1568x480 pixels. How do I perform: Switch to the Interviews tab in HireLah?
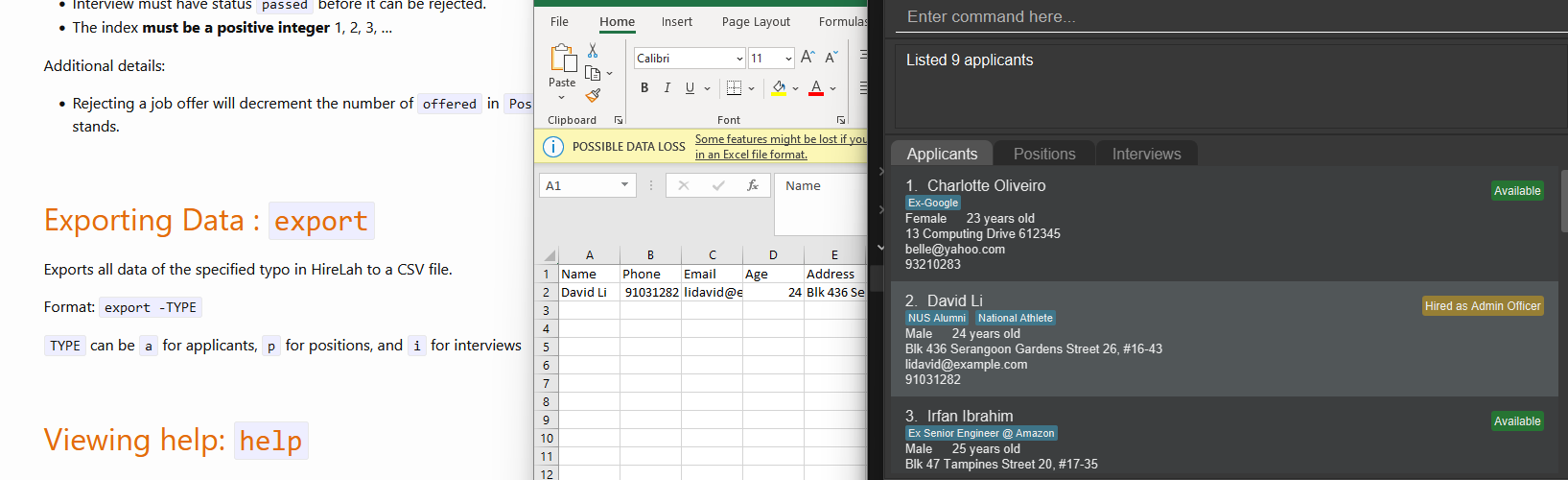pyautogui.click(x=1146, y=154)
